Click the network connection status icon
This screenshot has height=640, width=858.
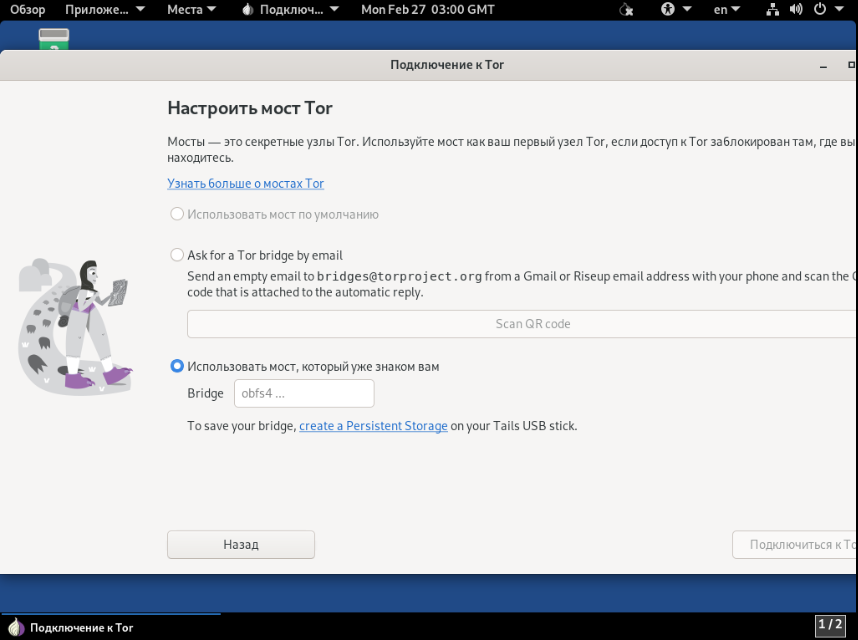[x=773, y=9]
